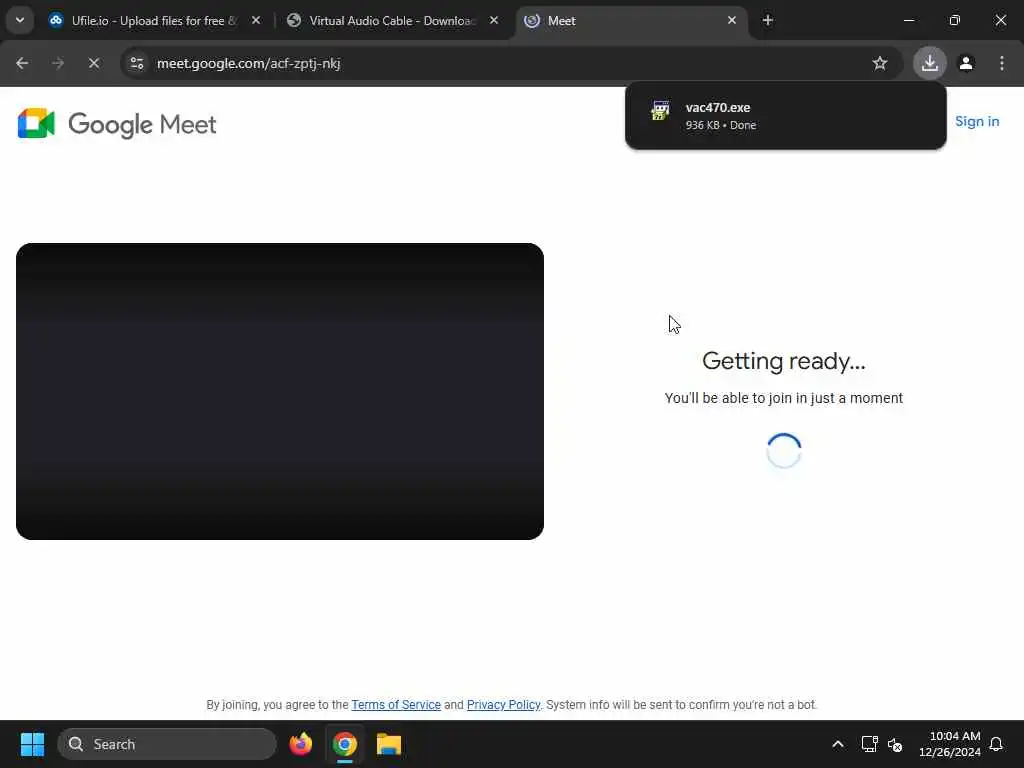This screenshot has width=1024, height=768.
Task: Open the clock and date flyout
Action: click(x=950, y=744)
